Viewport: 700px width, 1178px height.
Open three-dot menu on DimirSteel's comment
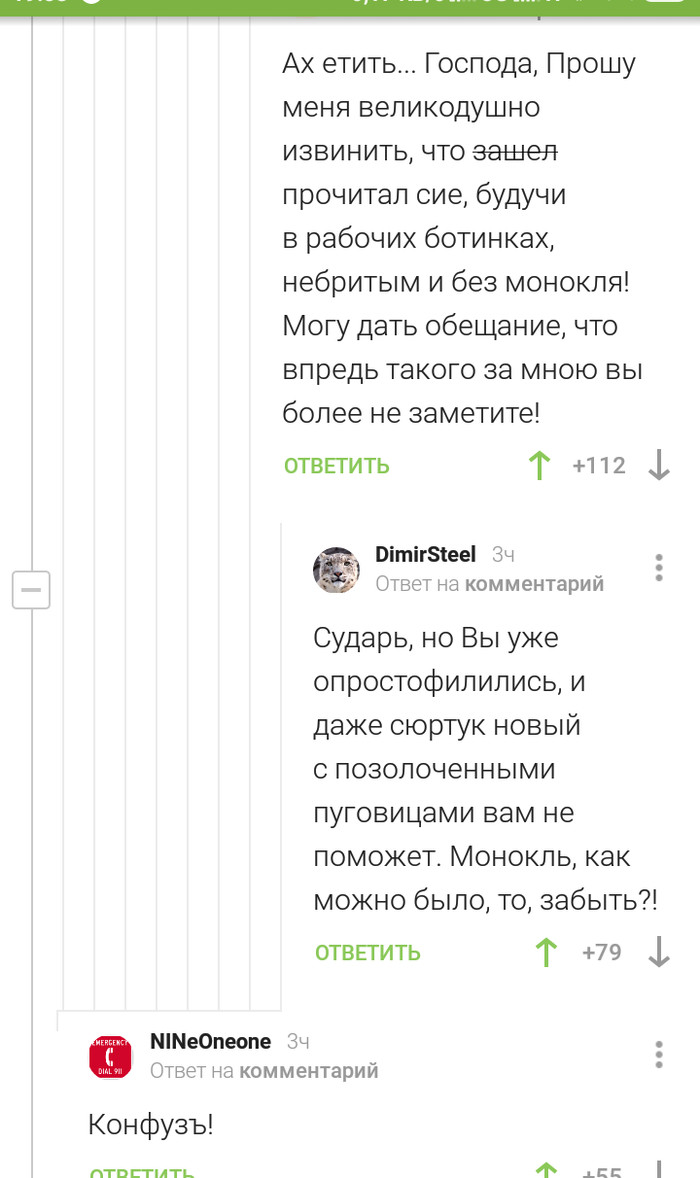pos(659,567)
